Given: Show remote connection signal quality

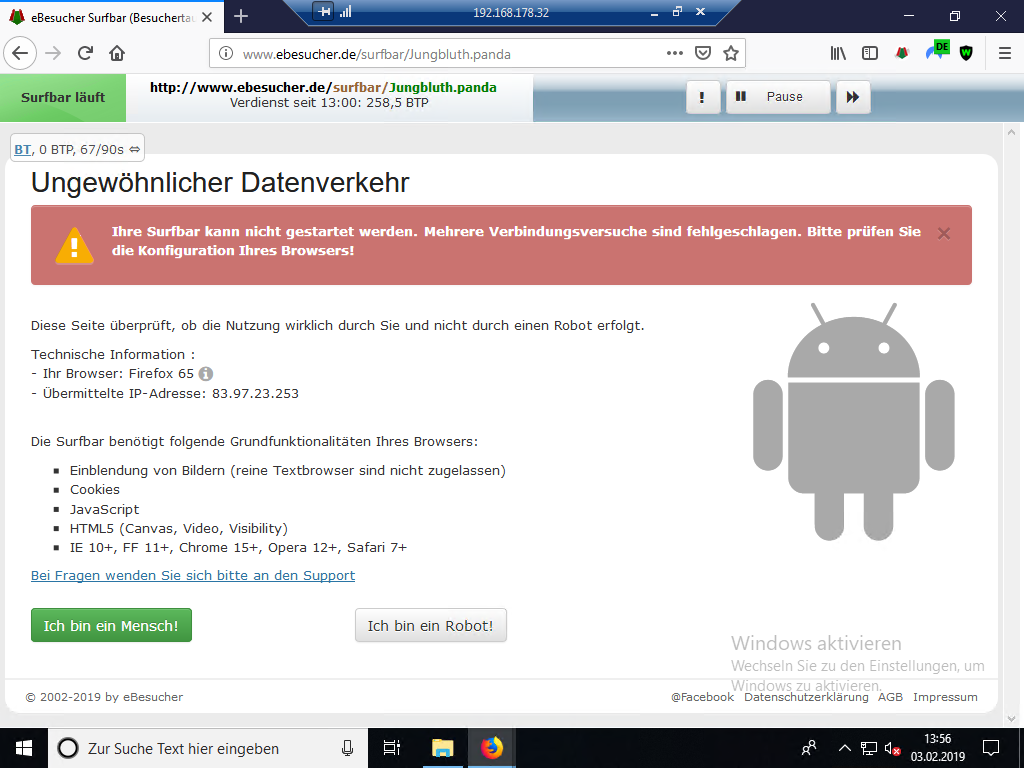Looking at the screenshot, I should 345,11.
